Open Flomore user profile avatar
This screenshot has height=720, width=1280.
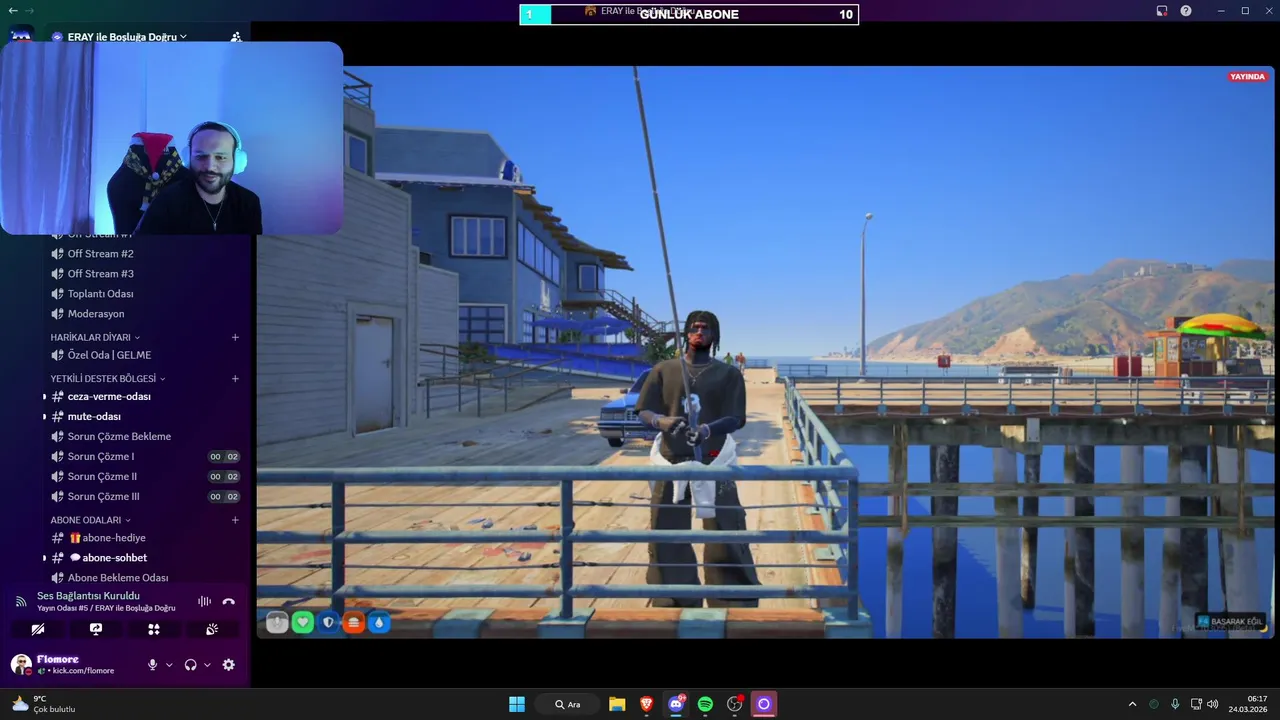pyautogui.click(x=21, y=664)
